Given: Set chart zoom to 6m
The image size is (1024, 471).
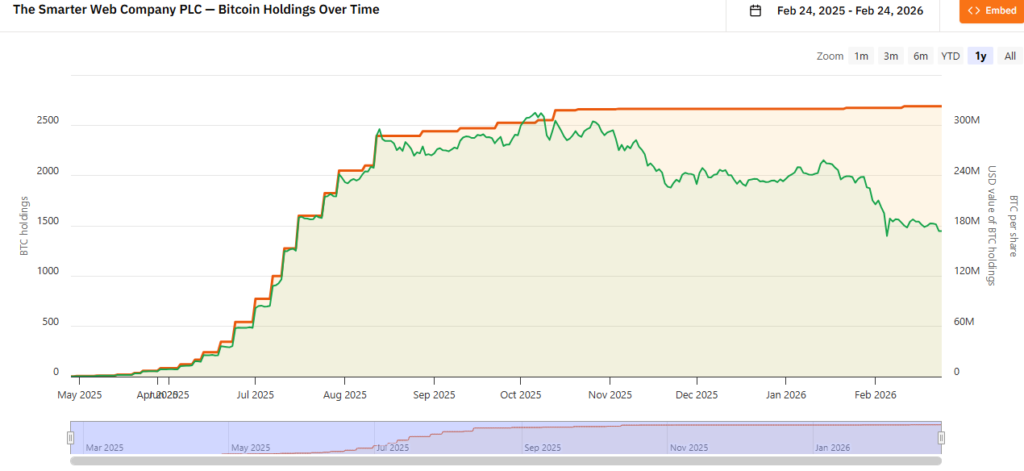Looking at the screenshot, I should tap(920, 56).
